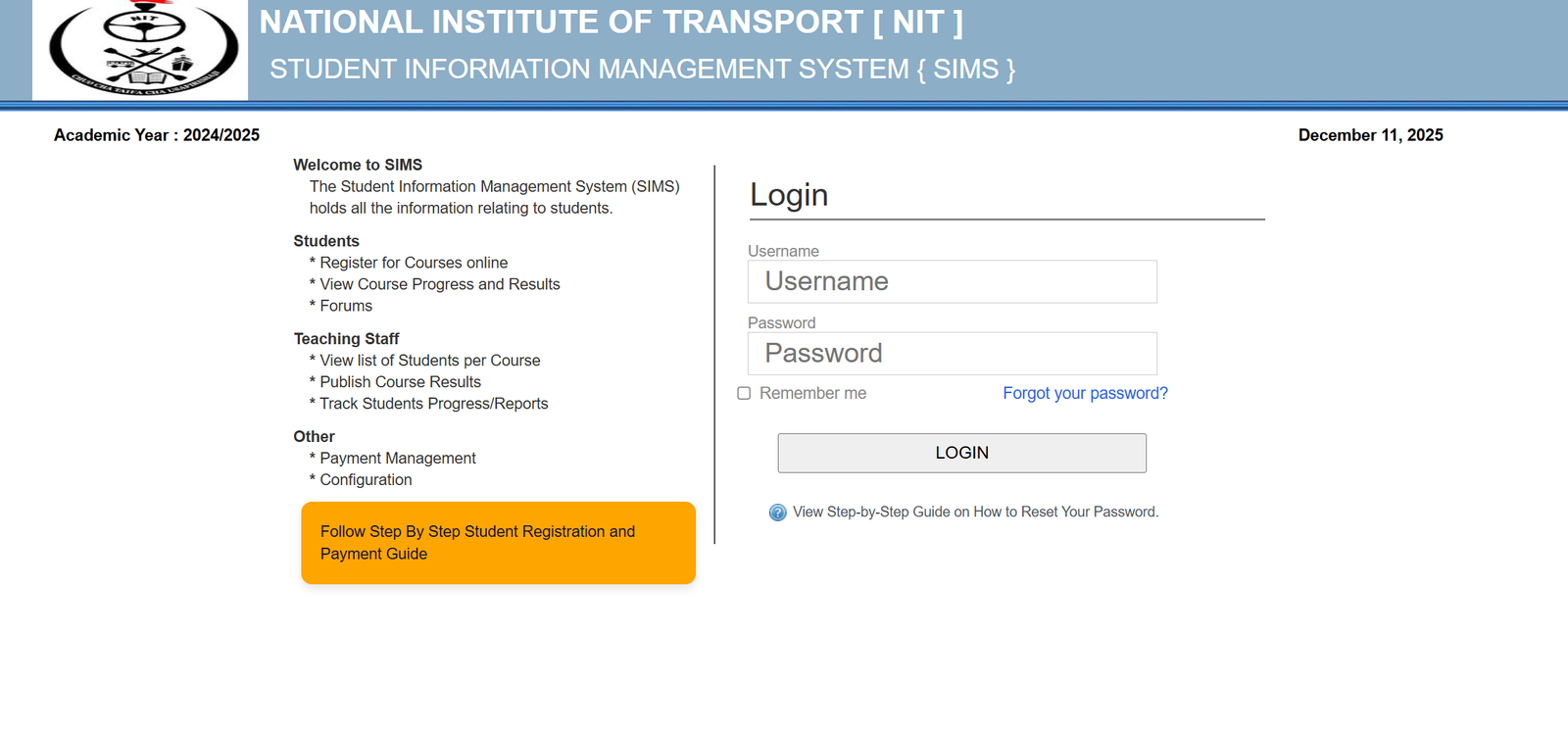1568x733 pixels.
Task: Click the National Institute of Transport header title
Action: (x=611, y=22)
